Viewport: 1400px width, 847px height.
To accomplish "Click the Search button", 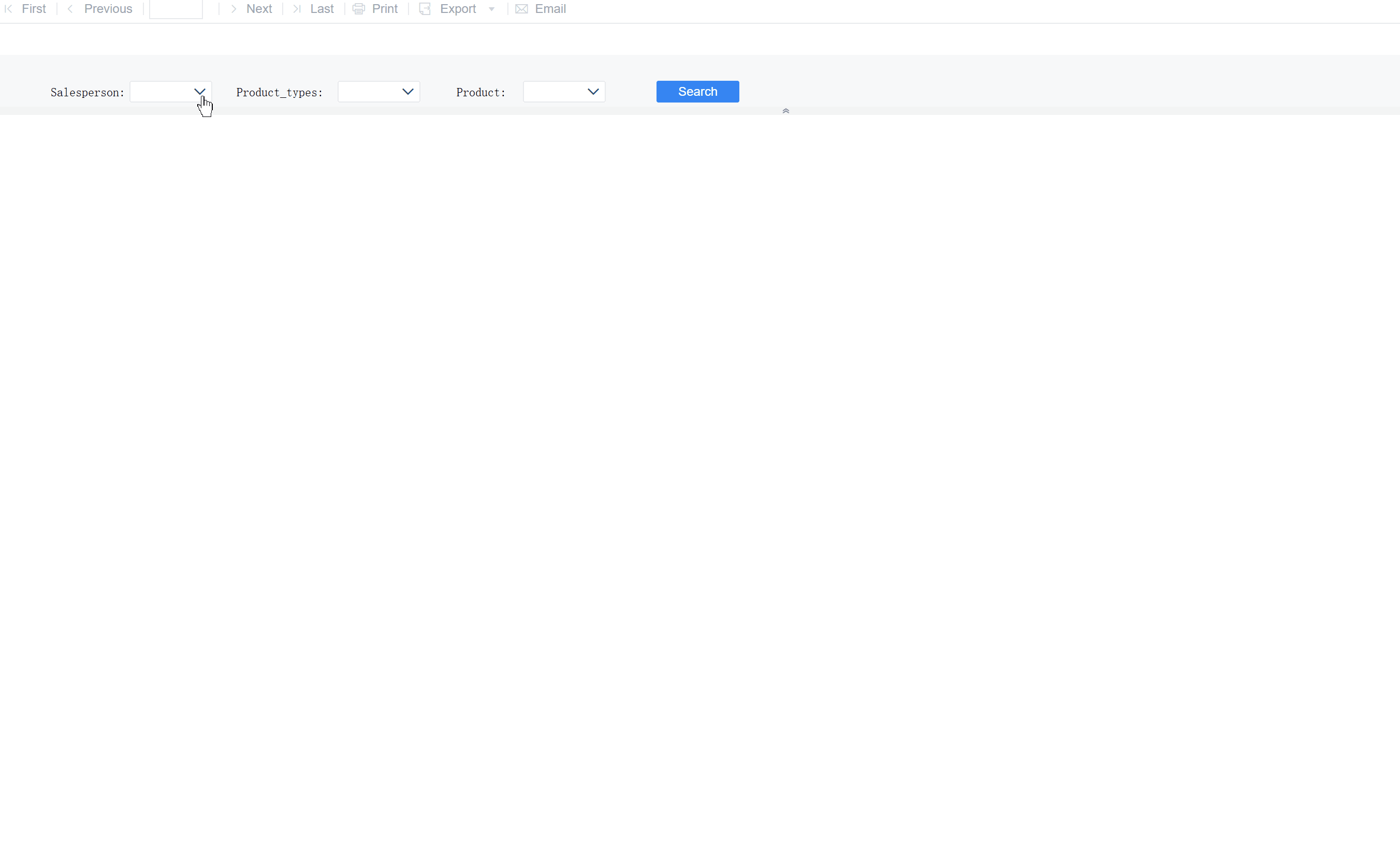I will point(697,92).
